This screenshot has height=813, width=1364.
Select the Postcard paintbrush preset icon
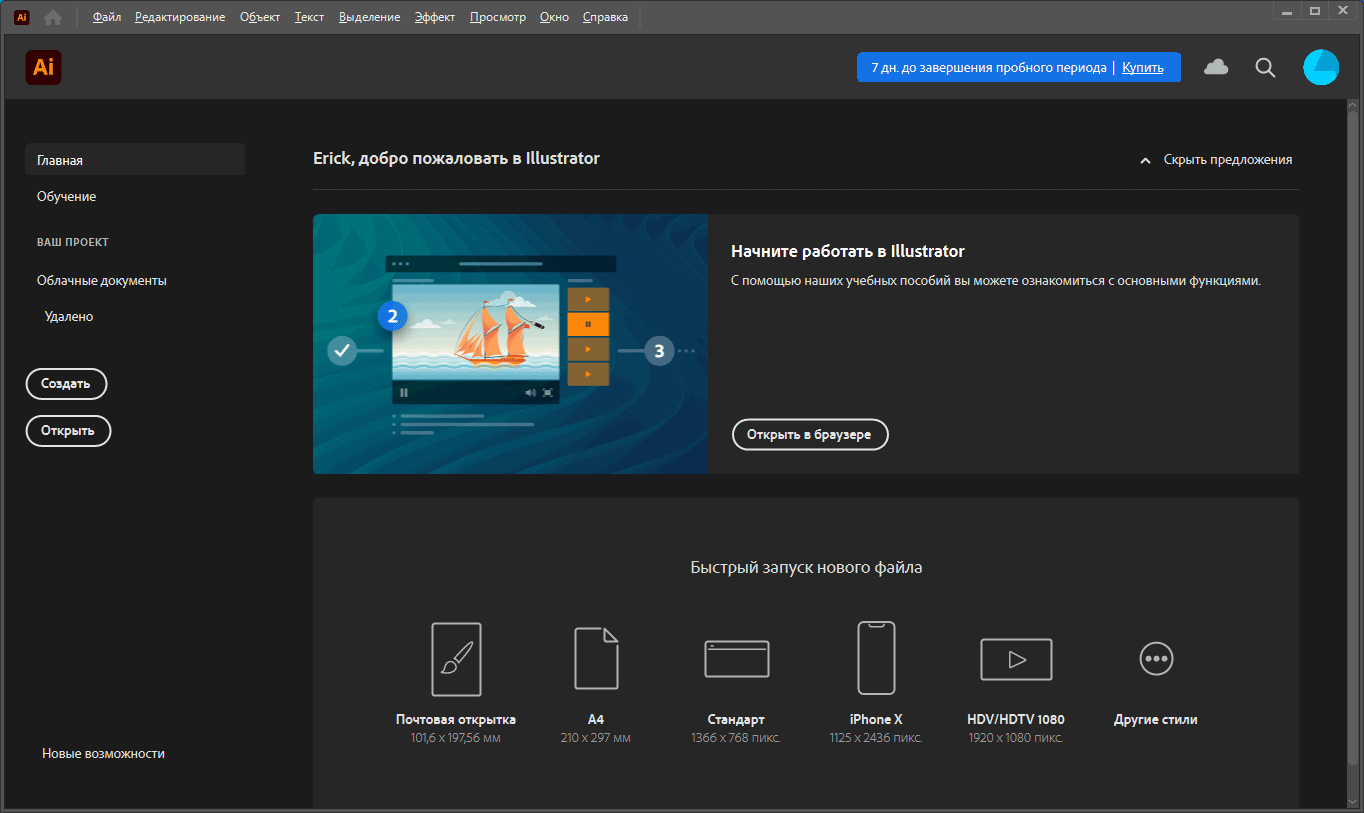456,659
